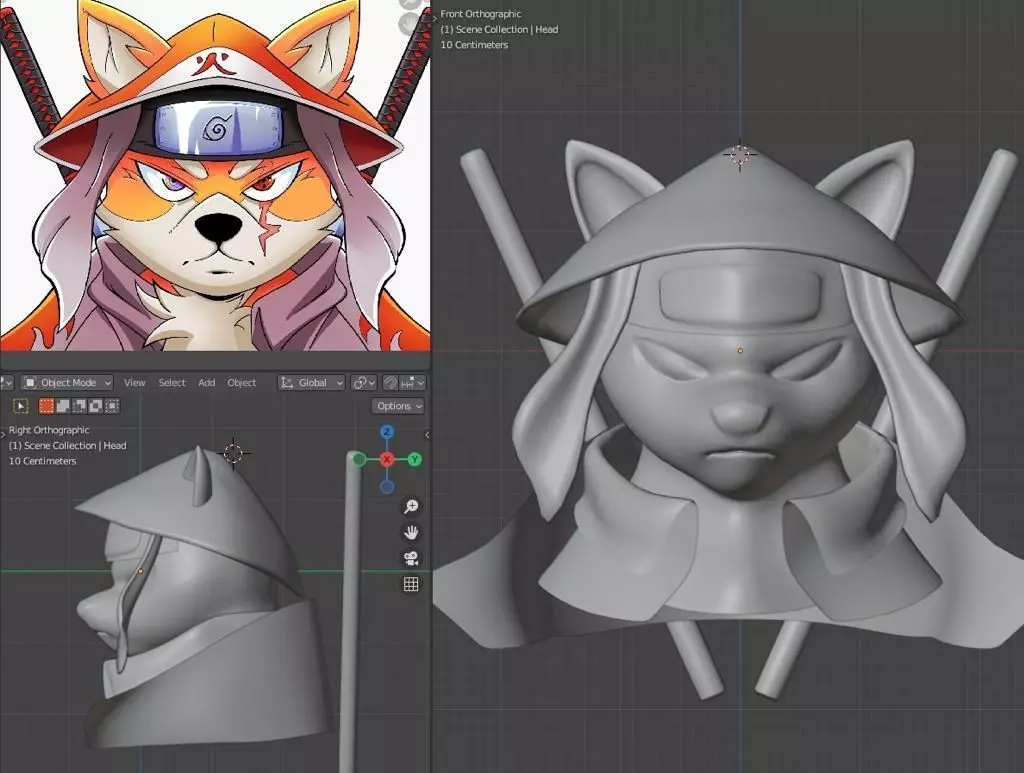Image resolution: width=1024 pixels, height=773 pixels.
Task: Click the negative Z axis gizmo circle
Action: (x=387, y=487)
